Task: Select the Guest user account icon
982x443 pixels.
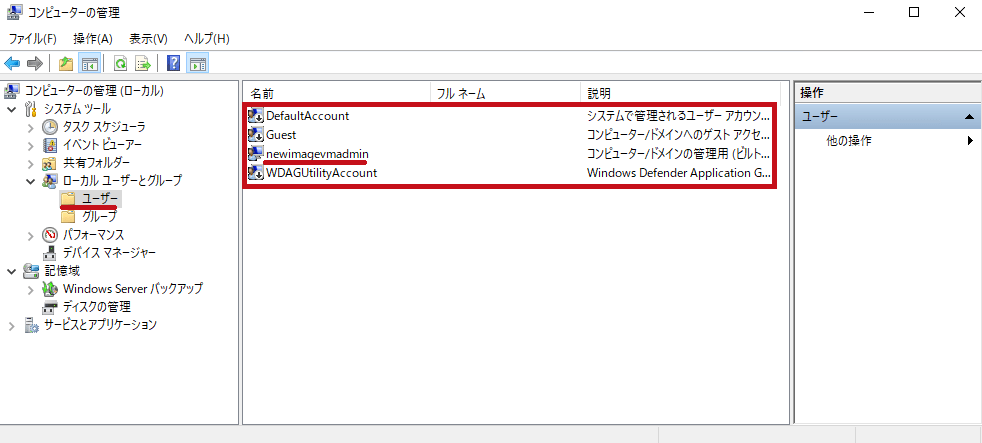Action: [x=255, y=135]
